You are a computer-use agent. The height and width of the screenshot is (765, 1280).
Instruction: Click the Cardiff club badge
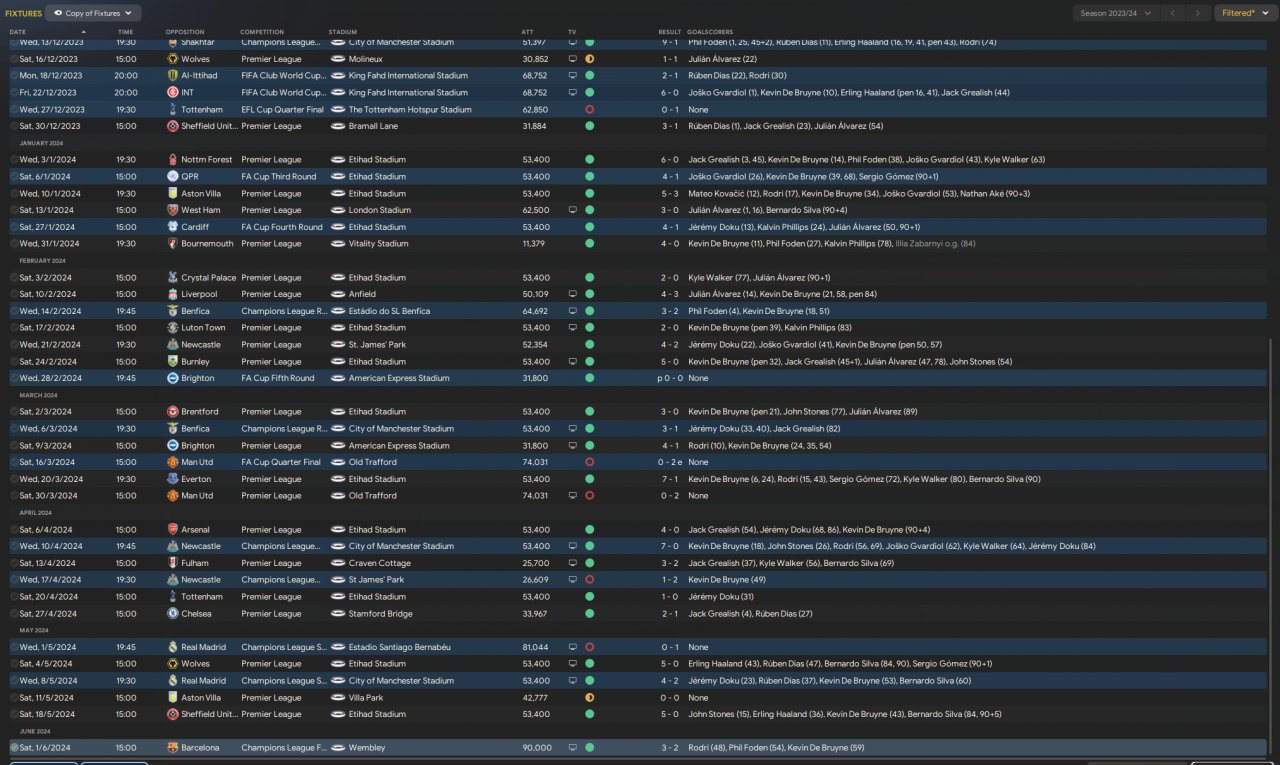coord(173,227)
